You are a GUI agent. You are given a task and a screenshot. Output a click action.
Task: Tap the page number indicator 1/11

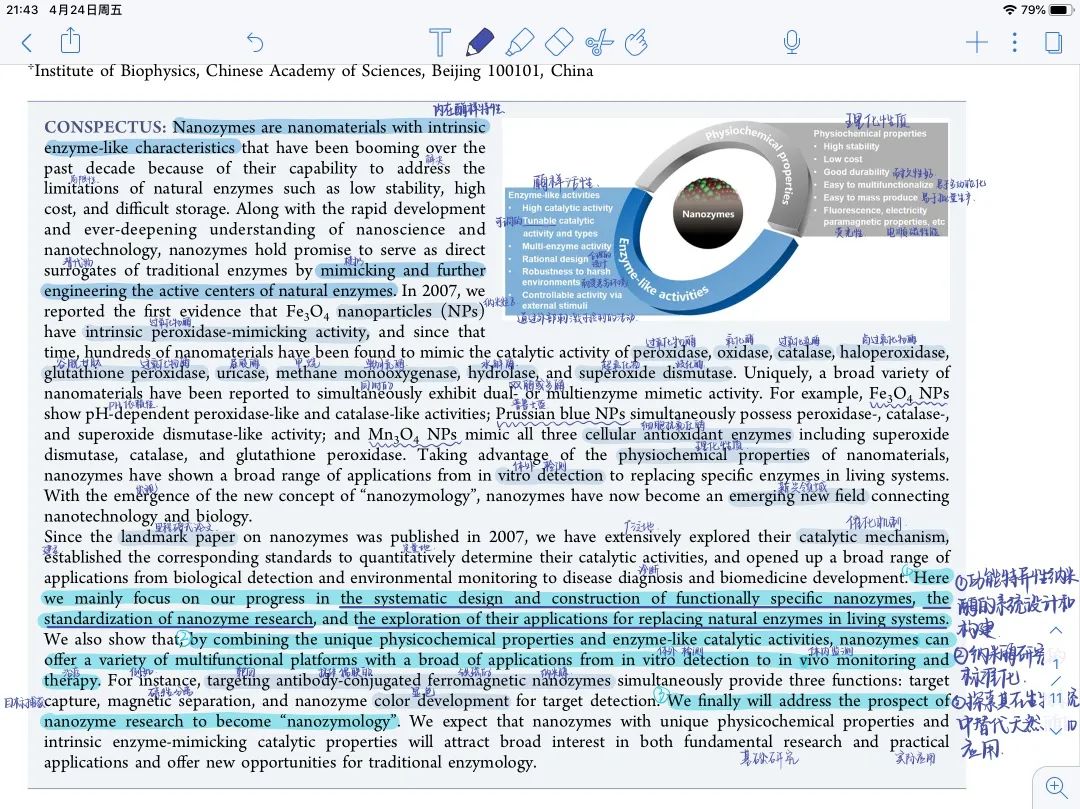point(1055,680)
